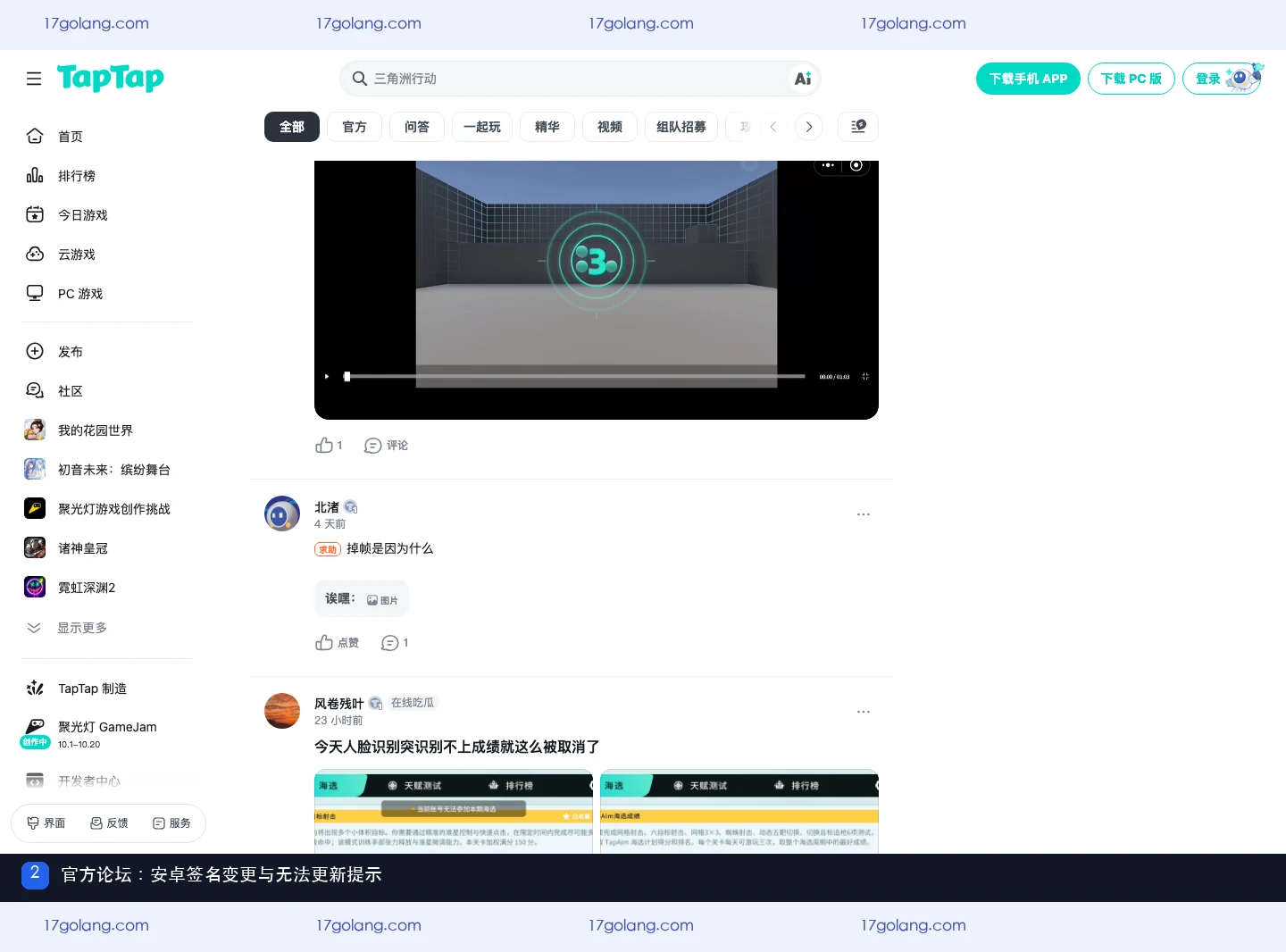Click the search magnifier icon
Image resolution: width=1286 pixels, height=952 pixels.
tap(360, 79)
